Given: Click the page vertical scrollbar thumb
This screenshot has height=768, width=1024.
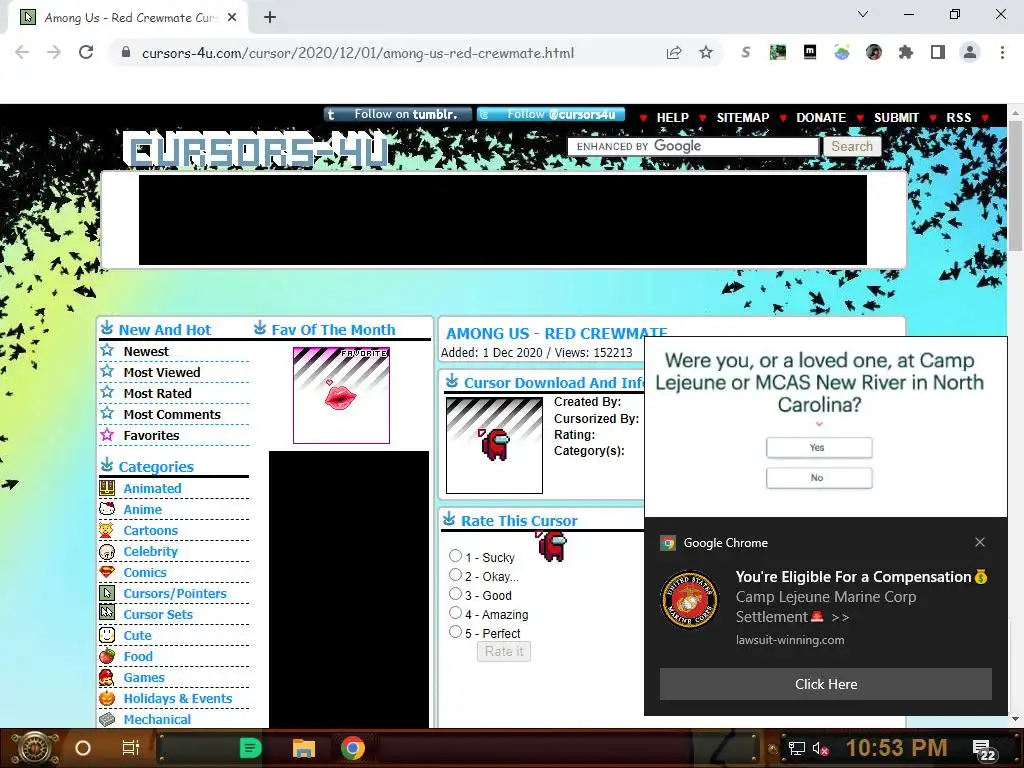Looking at the screenshot, I should pos(1016,184).
